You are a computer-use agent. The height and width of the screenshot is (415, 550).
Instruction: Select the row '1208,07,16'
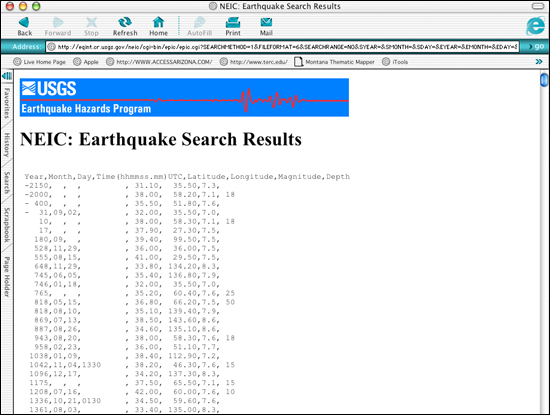coord(132,392)
